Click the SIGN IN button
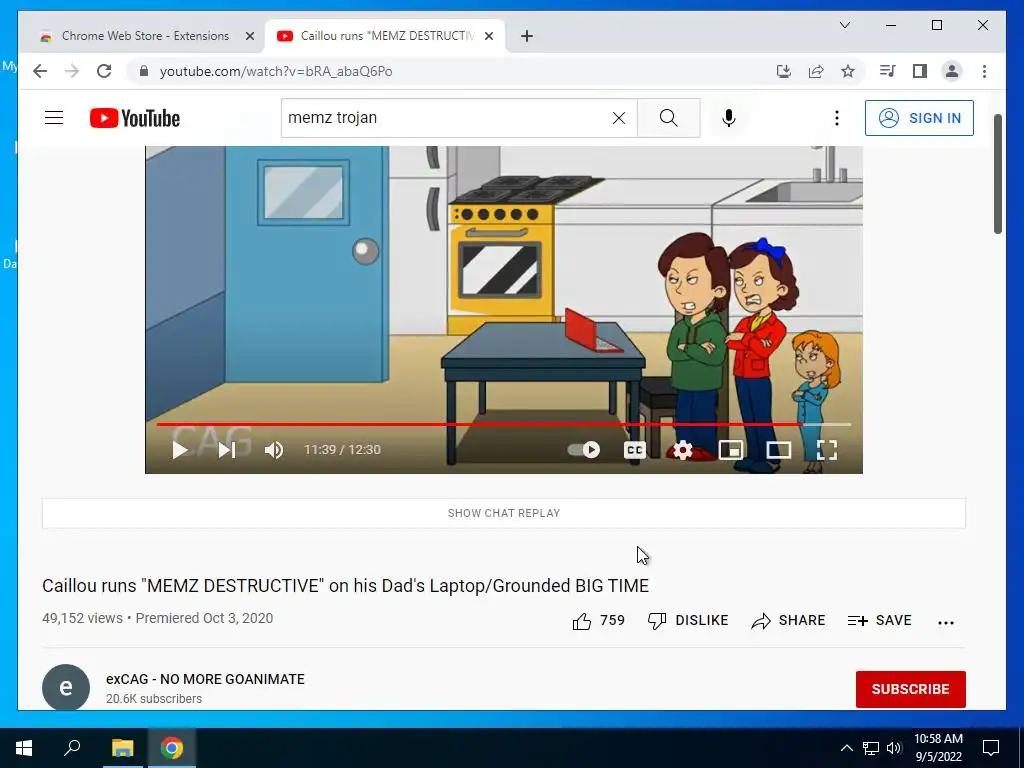Viewport: 1024px width, 768px height. (919, 118)
